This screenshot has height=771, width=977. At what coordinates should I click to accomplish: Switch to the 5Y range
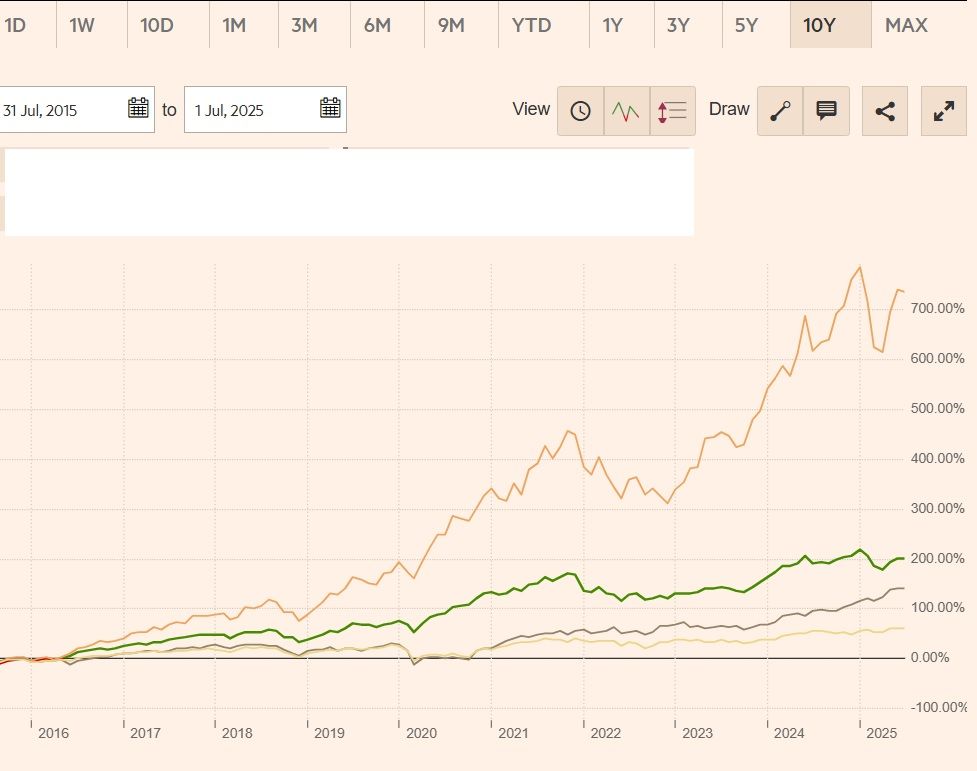pyautogui.click(x=746, y=25)
